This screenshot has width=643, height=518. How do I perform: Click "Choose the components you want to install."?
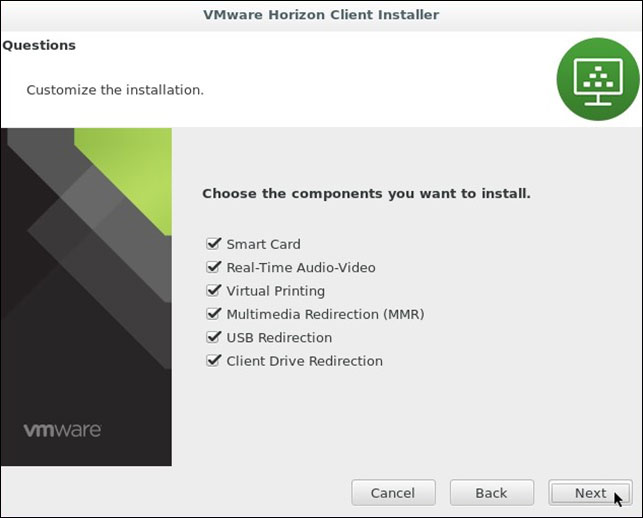point(366,193)
